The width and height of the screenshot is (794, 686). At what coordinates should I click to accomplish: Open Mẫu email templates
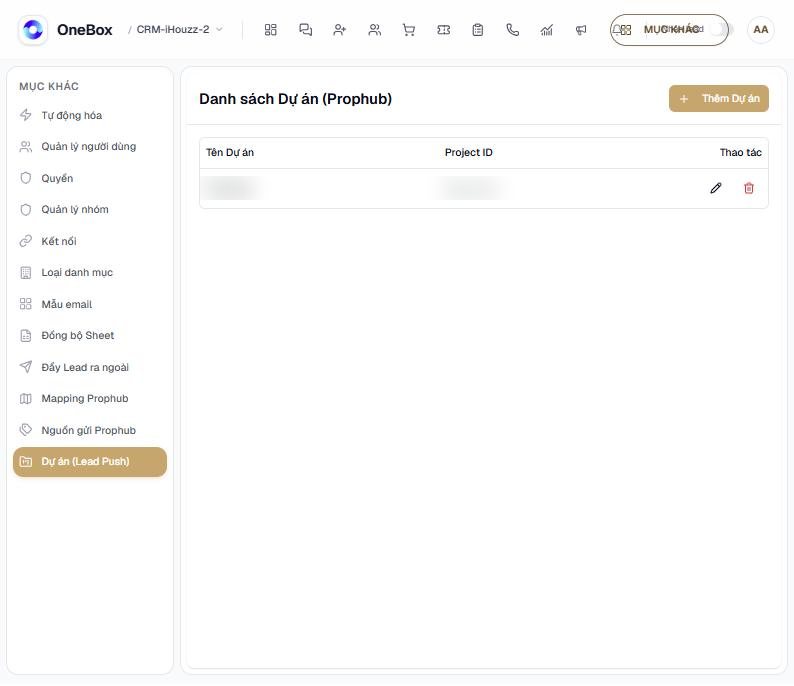pos(90,304)
